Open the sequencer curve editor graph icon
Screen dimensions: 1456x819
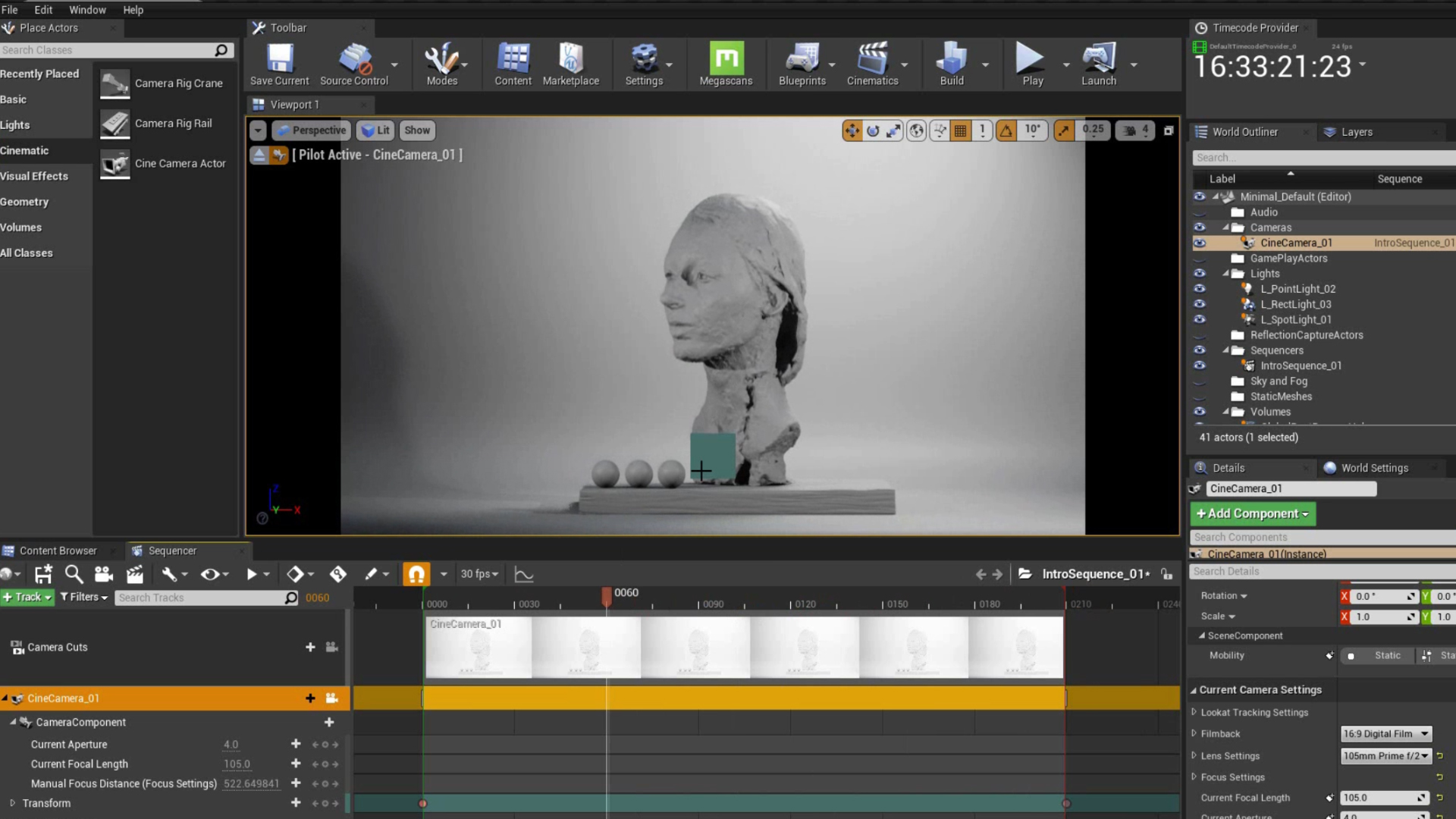pos(523,574)
